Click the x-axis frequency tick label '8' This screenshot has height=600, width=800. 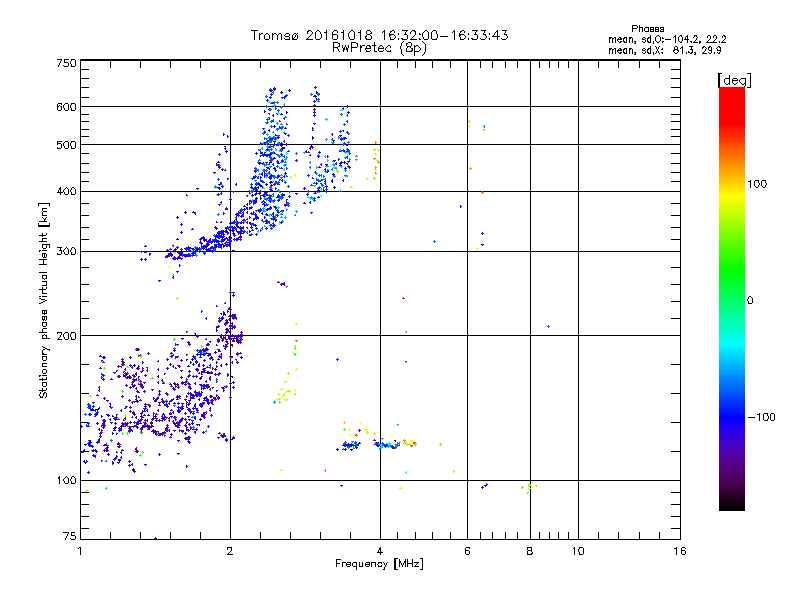pyautogui.click(x=530, y=551)
